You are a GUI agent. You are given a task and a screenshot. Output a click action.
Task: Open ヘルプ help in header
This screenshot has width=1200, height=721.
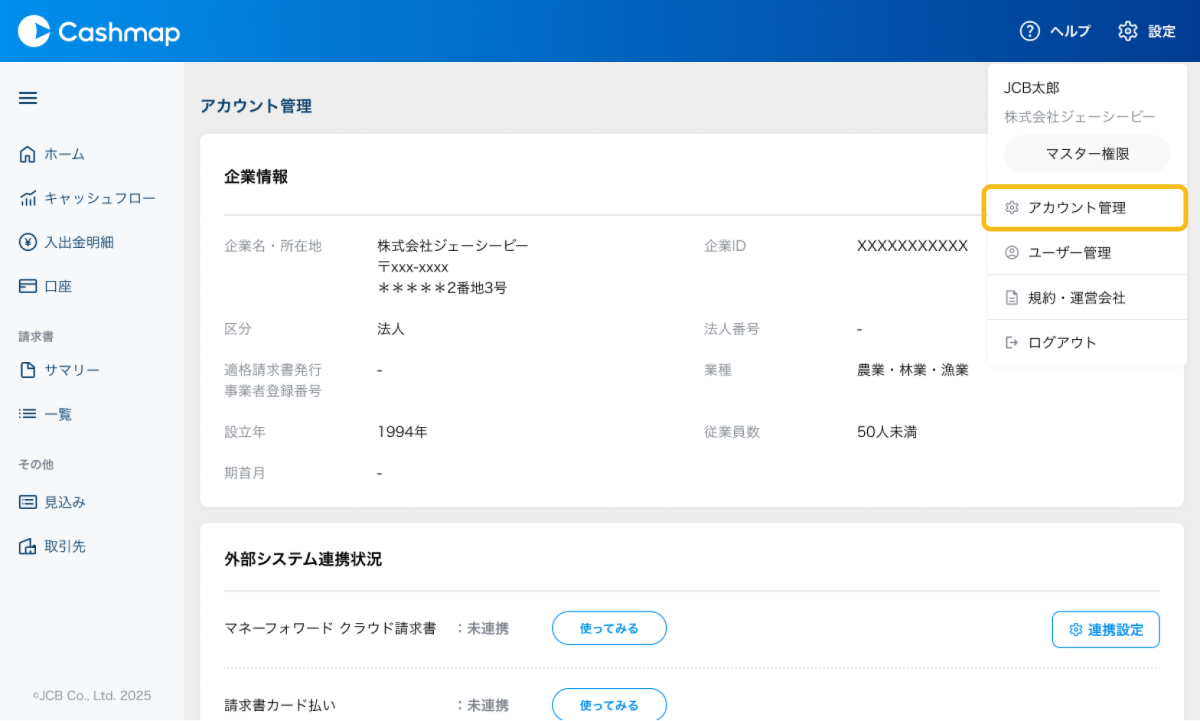[x=1055, y=31]
